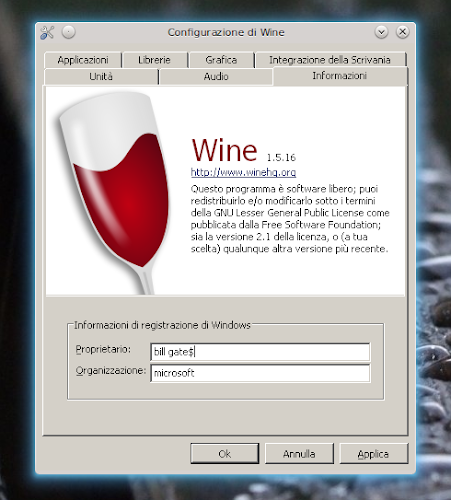Focus the Organizzazione input field
The height and width of the screenshot is (500, 451).
[x=260, y=373]
